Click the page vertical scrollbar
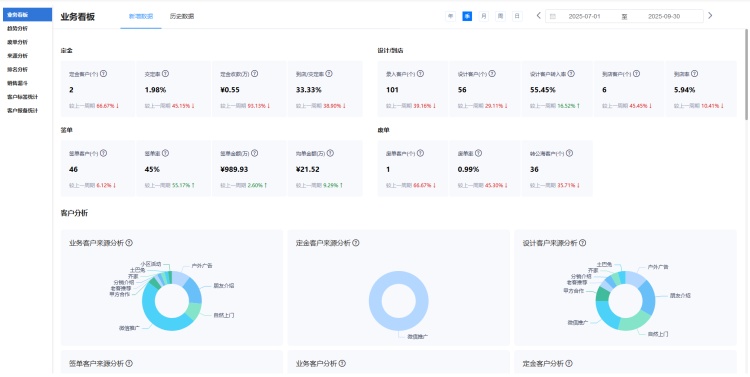Viewport: 750px width, 377px height. pos(747,74)
